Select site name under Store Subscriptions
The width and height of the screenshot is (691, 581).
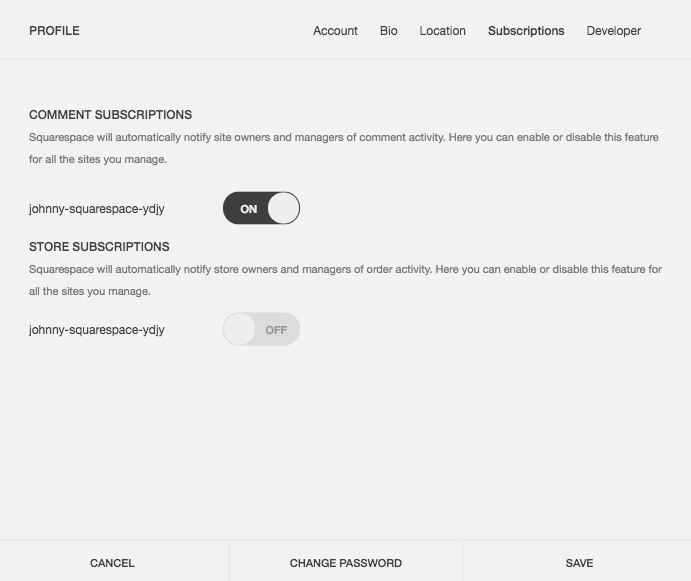click(x=97, y=330)
